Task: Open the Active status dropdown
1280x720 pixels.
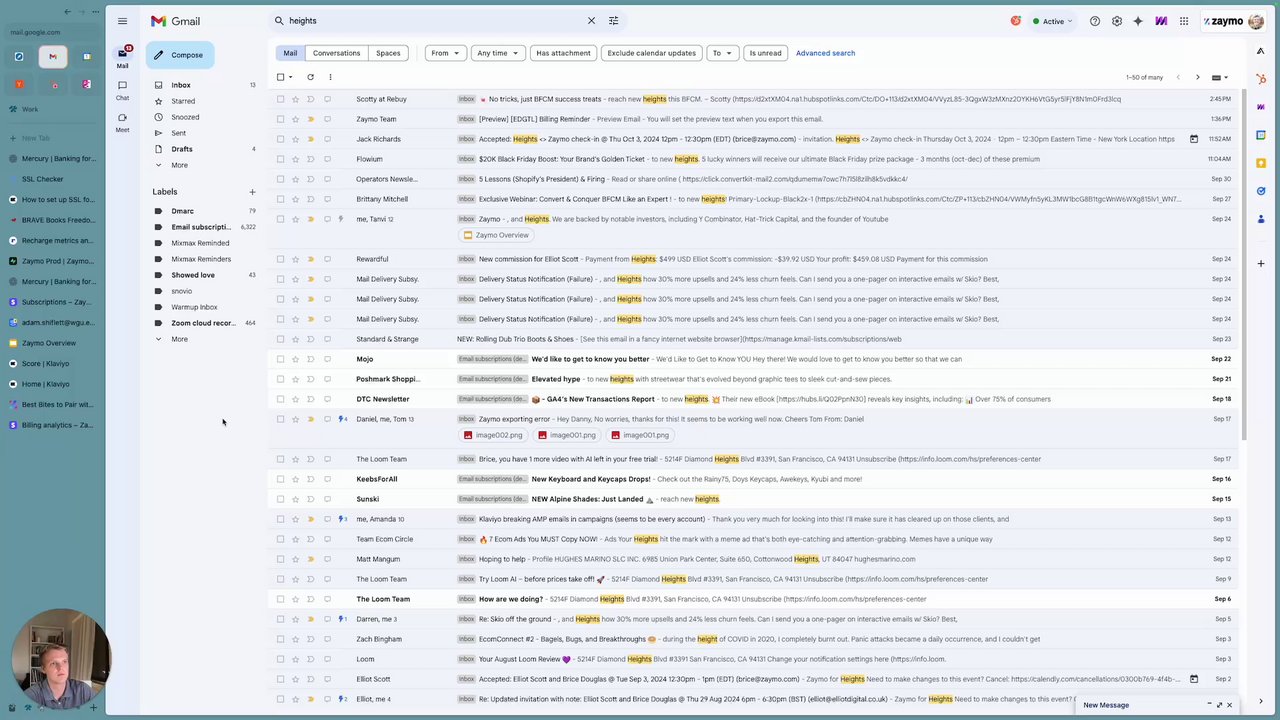Action: 1052,21
